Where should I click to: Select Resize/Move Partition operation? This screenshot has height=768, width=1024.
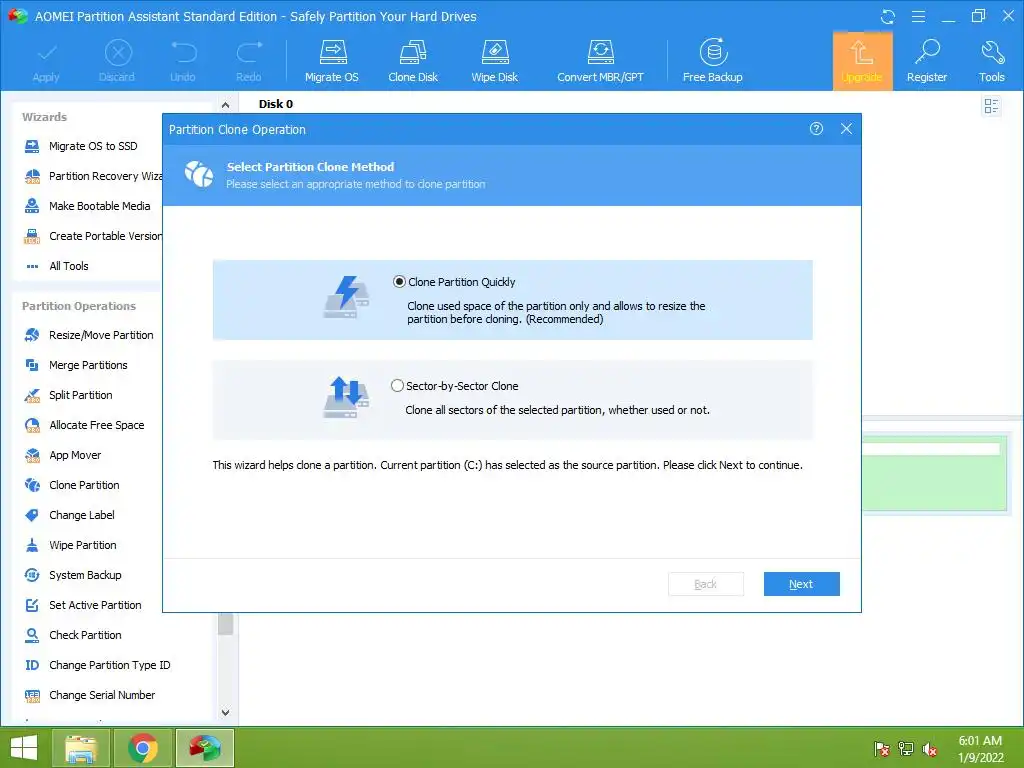point(89,335)
